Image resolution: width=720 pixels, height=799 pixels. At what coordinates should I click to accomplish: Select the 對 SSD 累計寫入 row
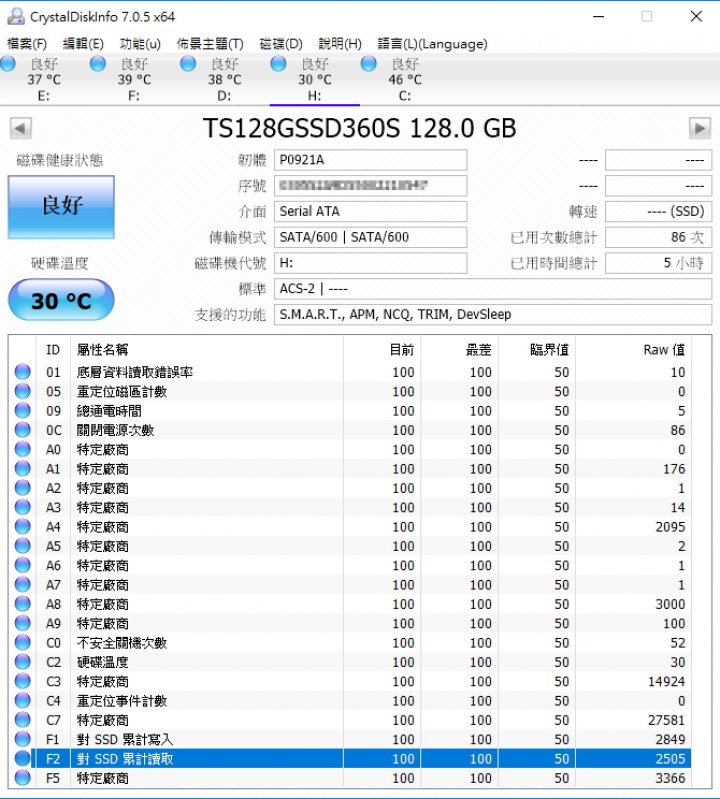point(350,740)
